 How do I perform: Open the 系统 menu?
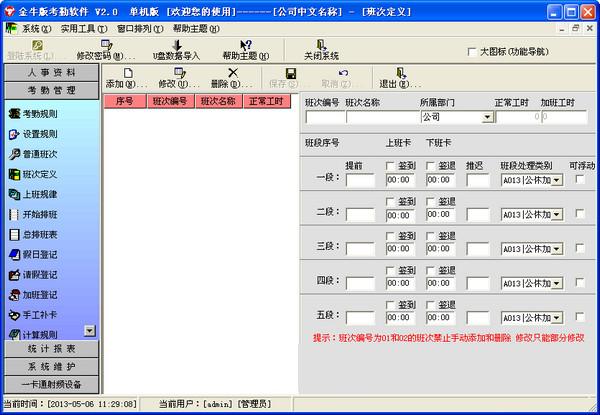click(36, 29)
